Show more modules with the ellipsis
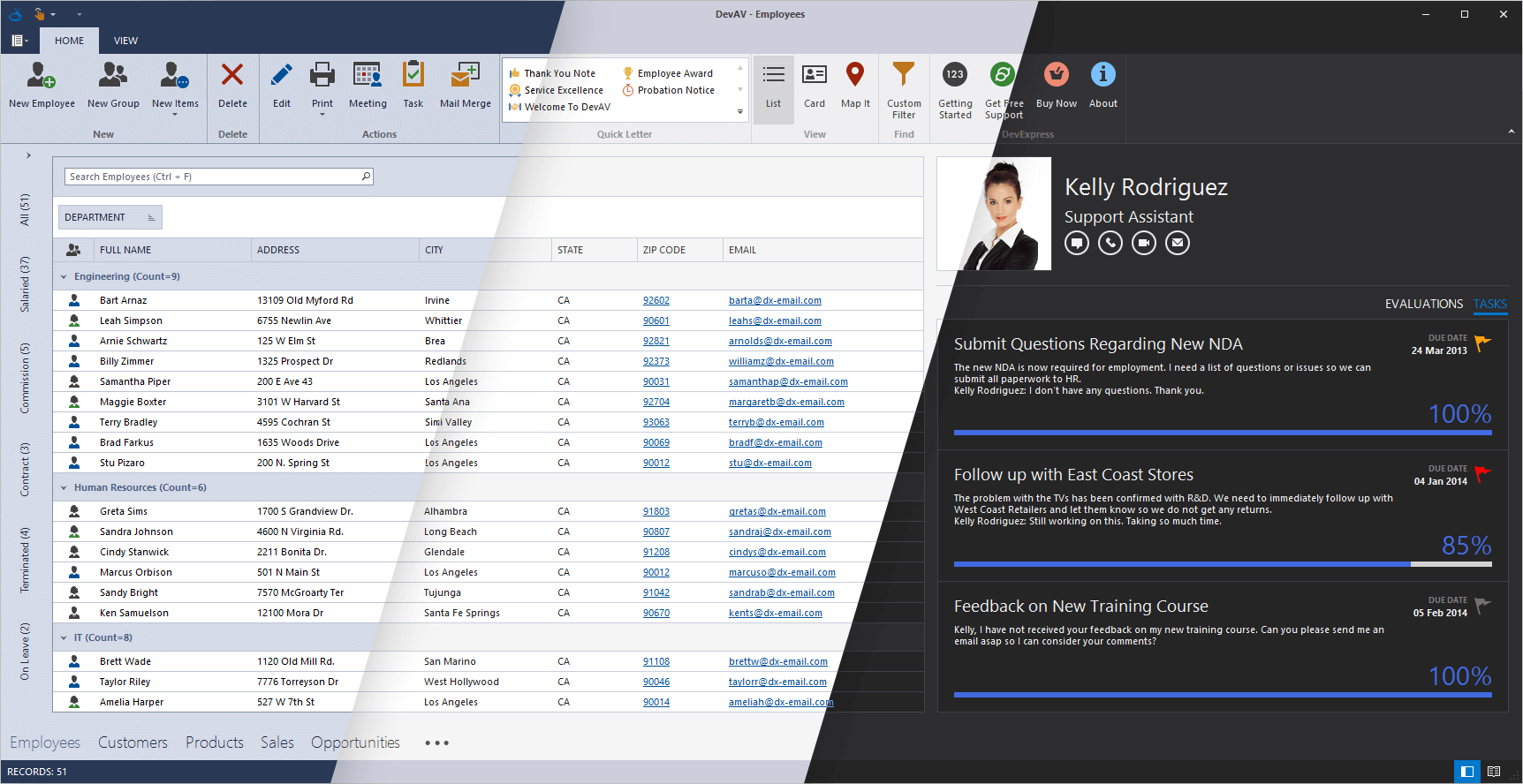Screen dimensions: 1523x784 [436, 743]
